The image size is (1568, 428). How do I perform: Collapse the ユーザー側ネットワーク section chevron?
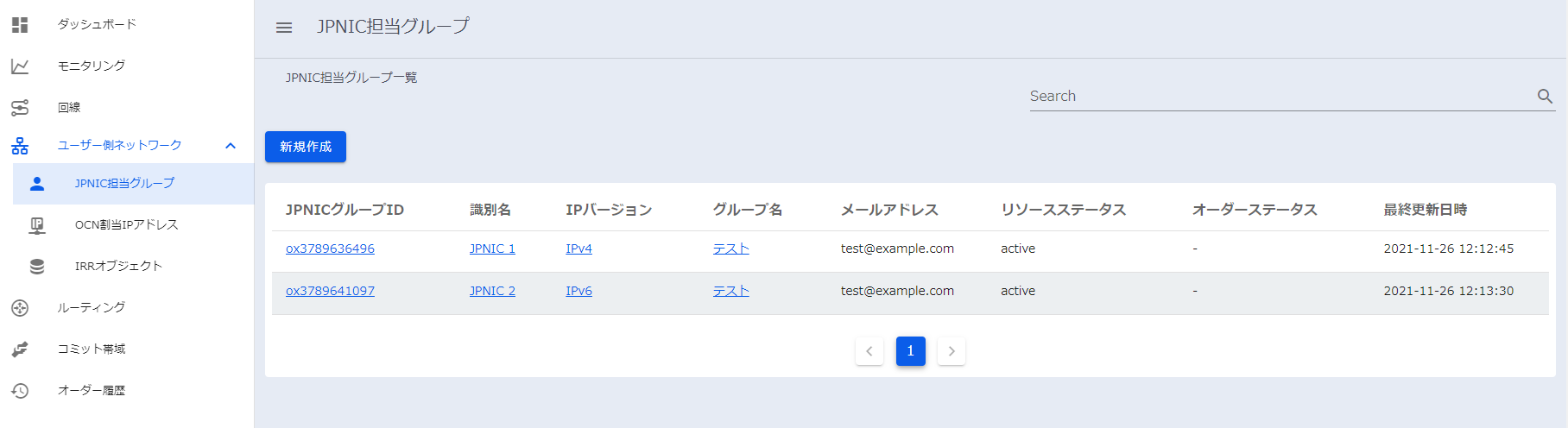tap(231, 146)
